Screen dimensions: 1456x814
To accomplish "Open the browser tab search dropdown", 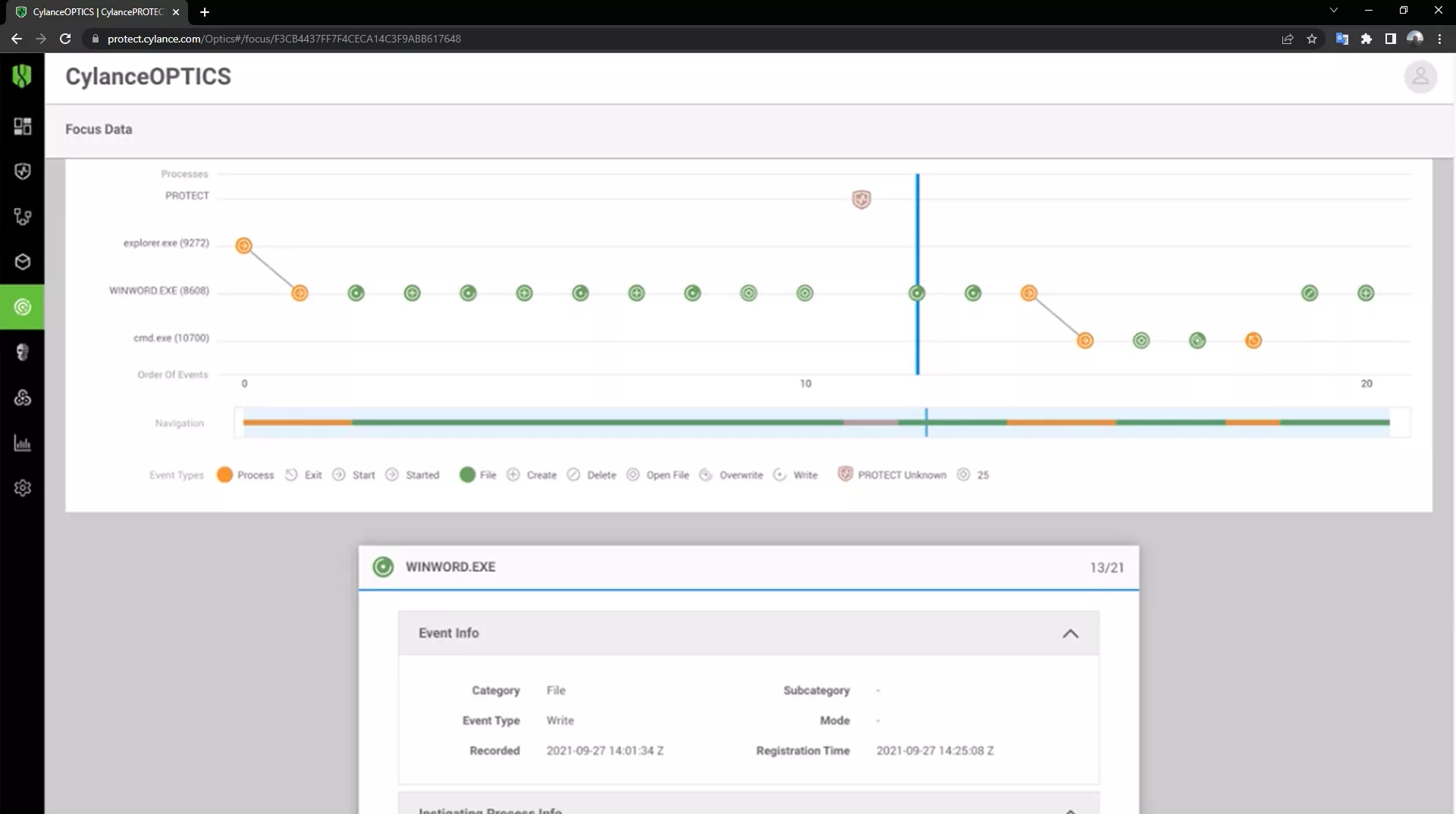I will tap(1333, 11).
